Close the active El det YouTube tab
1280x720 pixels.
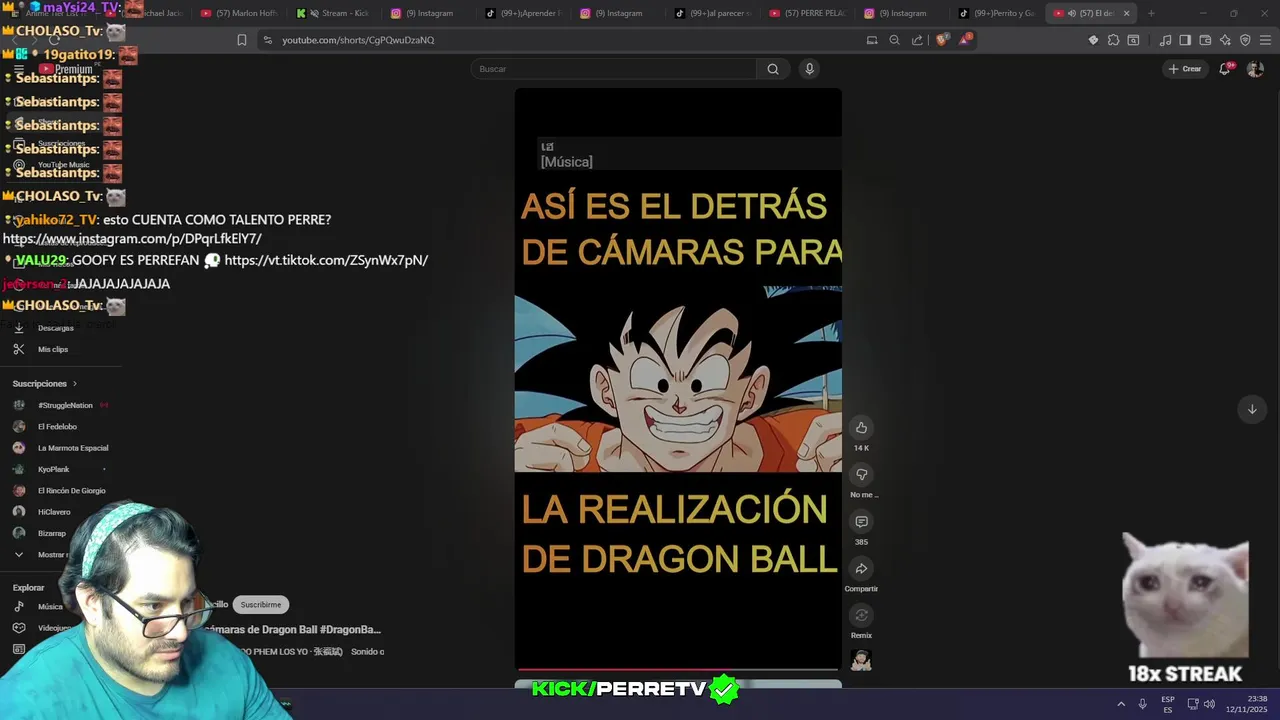[x=1126, y=13]
